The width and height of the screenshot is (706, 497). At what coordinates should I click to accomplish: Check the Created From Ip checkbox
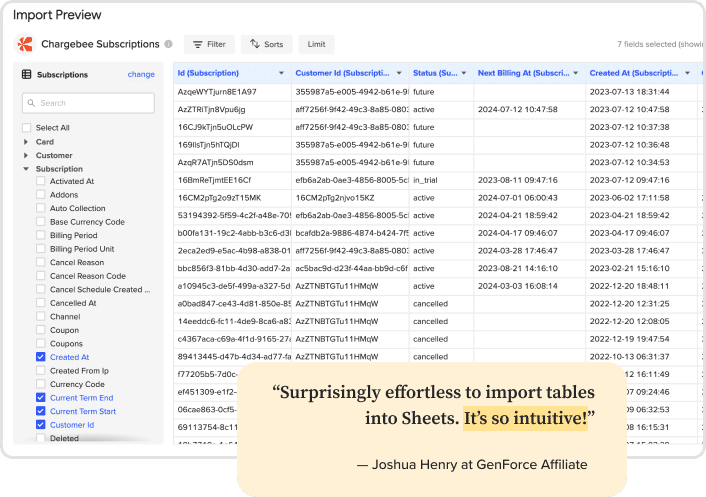pos(41,370)
